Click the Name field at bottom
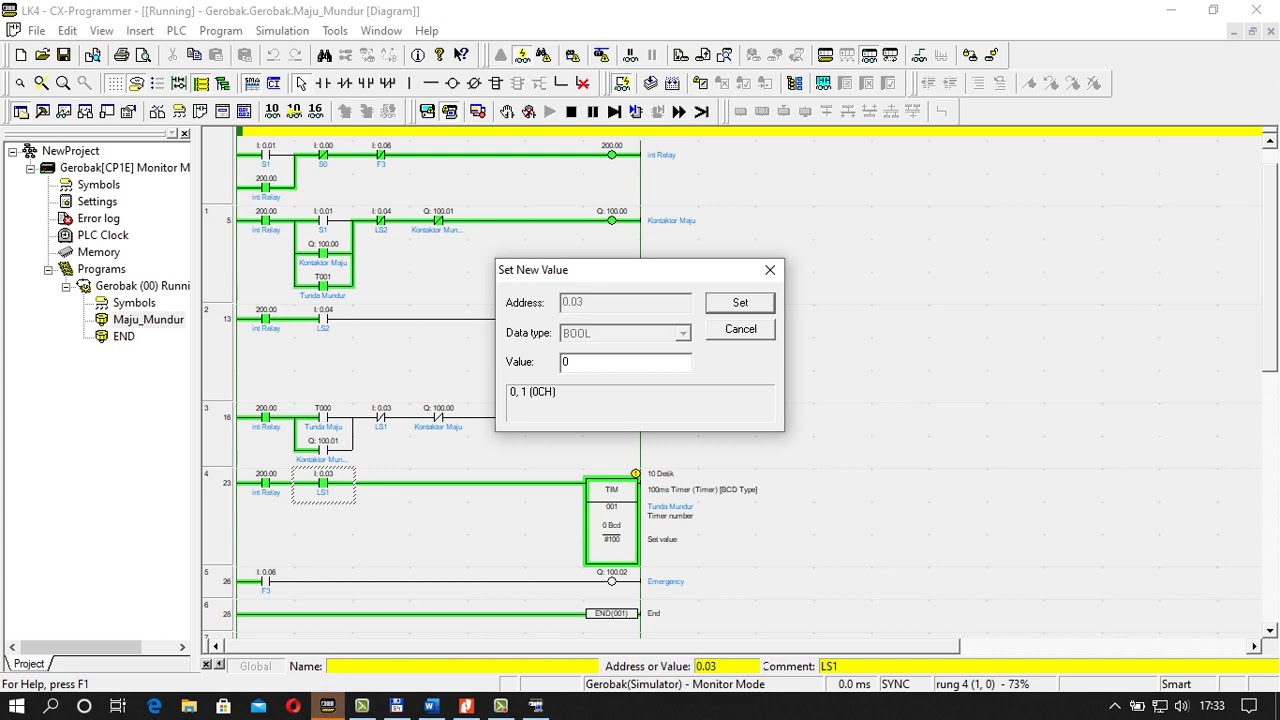 pos(461,666)
